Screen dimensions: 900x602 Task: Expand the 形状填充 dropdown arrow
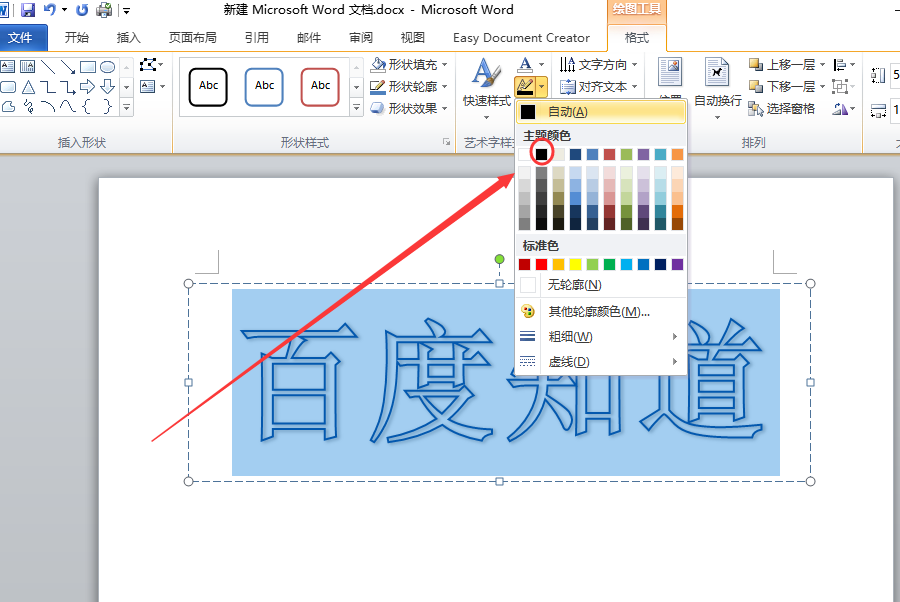pyautogui.click(x=445, y=65)
